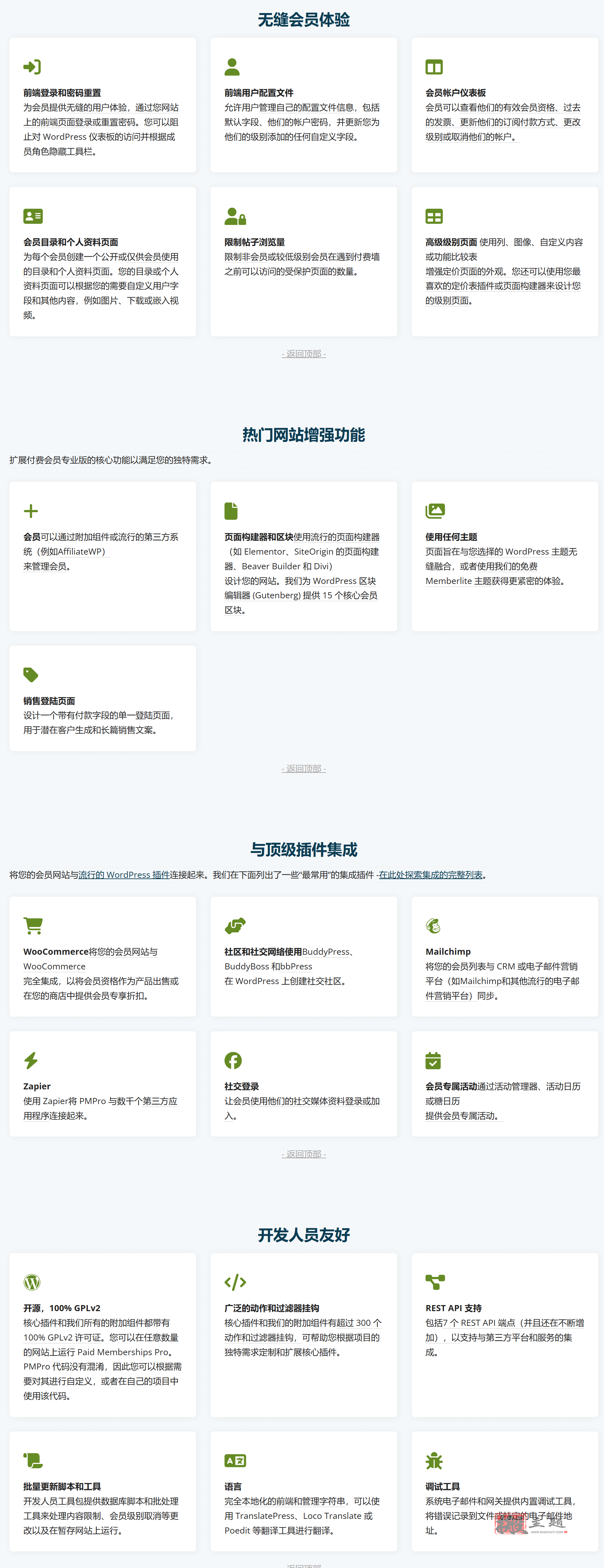Click the lightning bolt icon for Zapier
This screenshot has height=1568, width=604.
click(x=31, y=1060)
